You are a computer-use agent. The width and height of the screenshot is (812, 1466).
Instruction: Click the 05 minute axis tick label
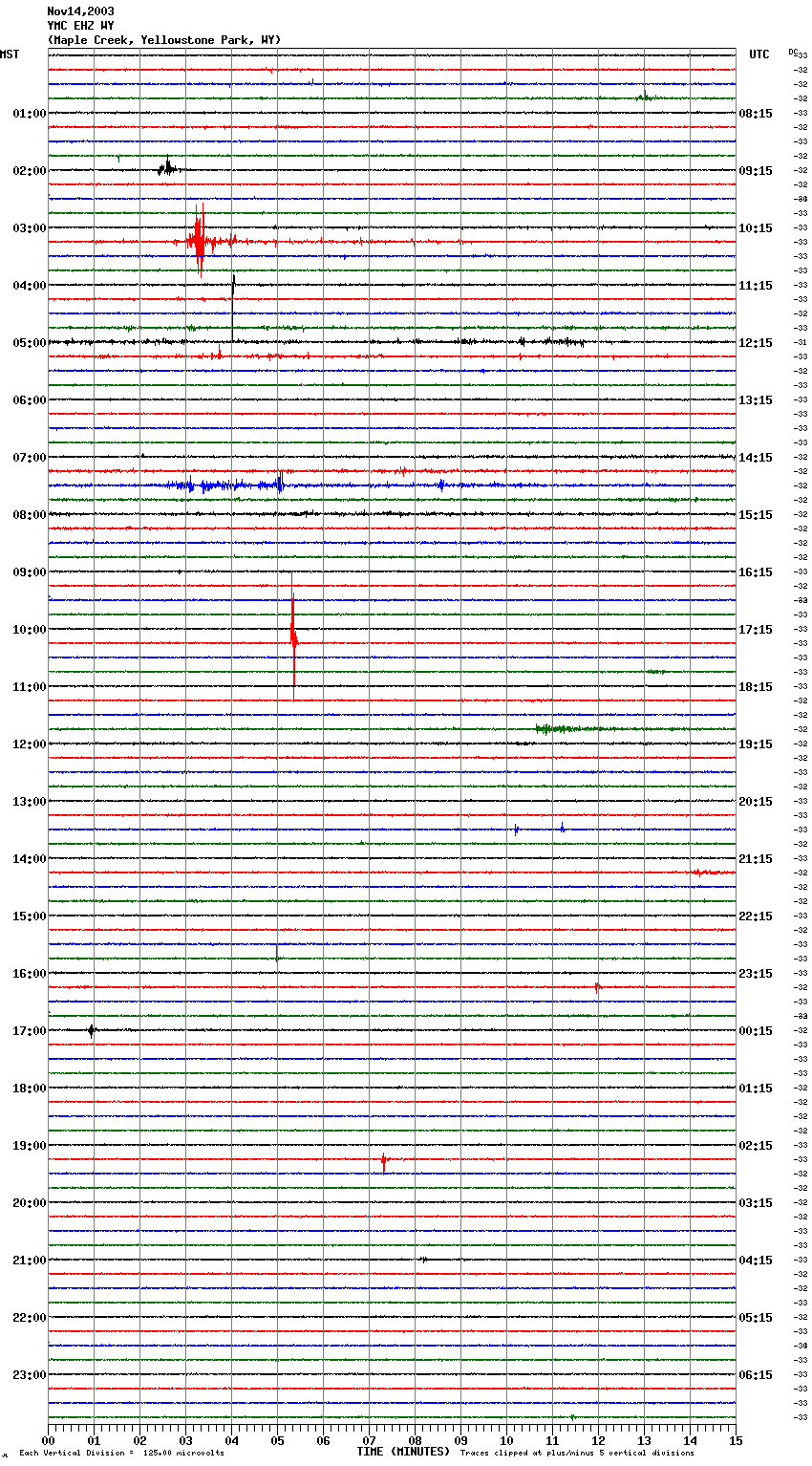tap(277, 1440)
